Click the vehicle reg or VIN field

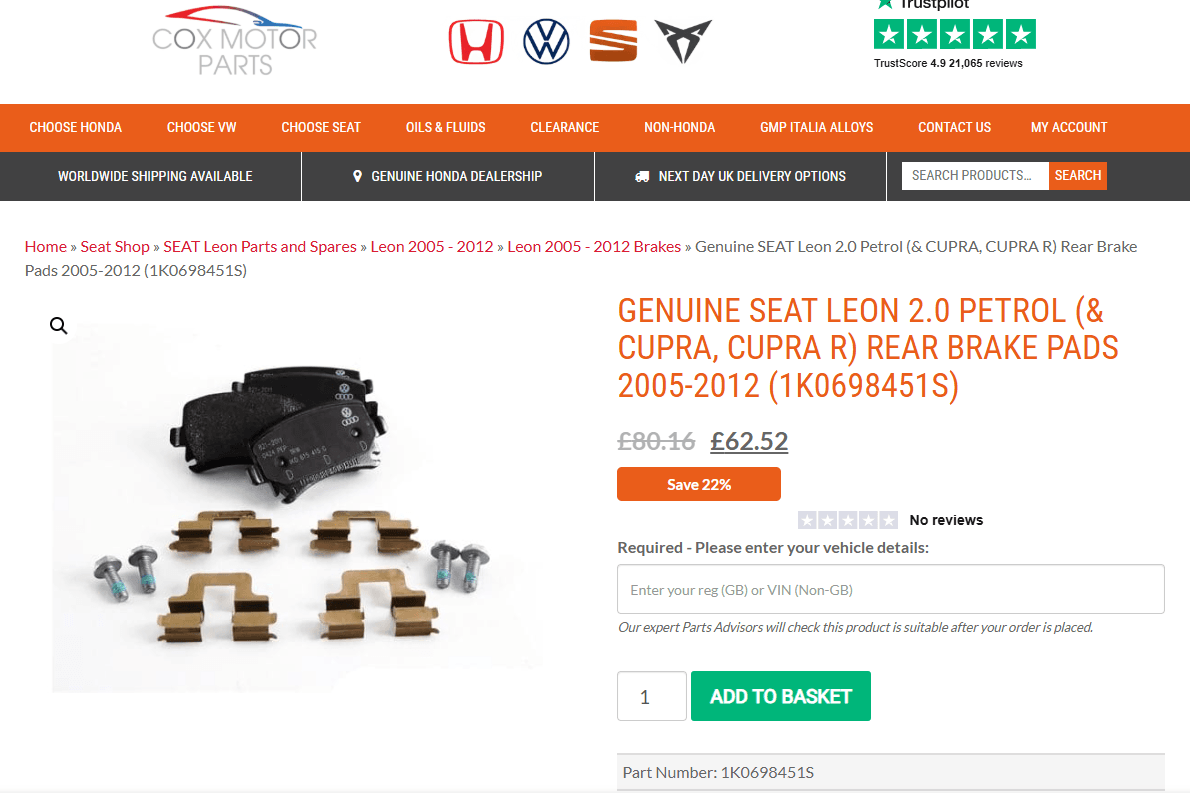click(891, 589)
